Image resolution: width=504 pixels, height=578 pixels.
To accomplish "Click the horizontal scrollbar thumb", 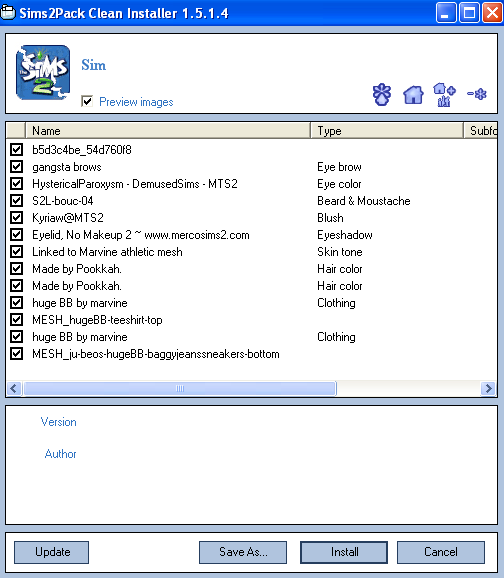I will tap(180, 388).
